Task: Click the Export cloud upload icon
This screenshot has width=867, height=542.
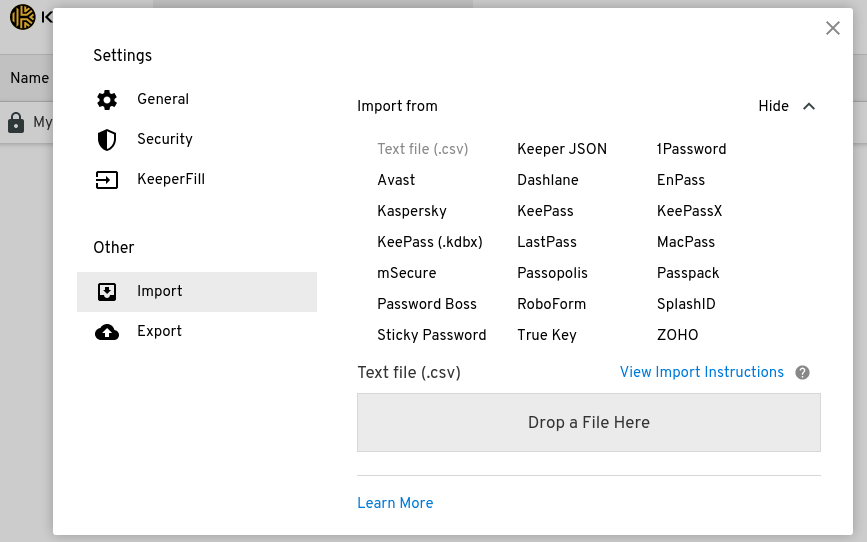Action: coord(107,332)
